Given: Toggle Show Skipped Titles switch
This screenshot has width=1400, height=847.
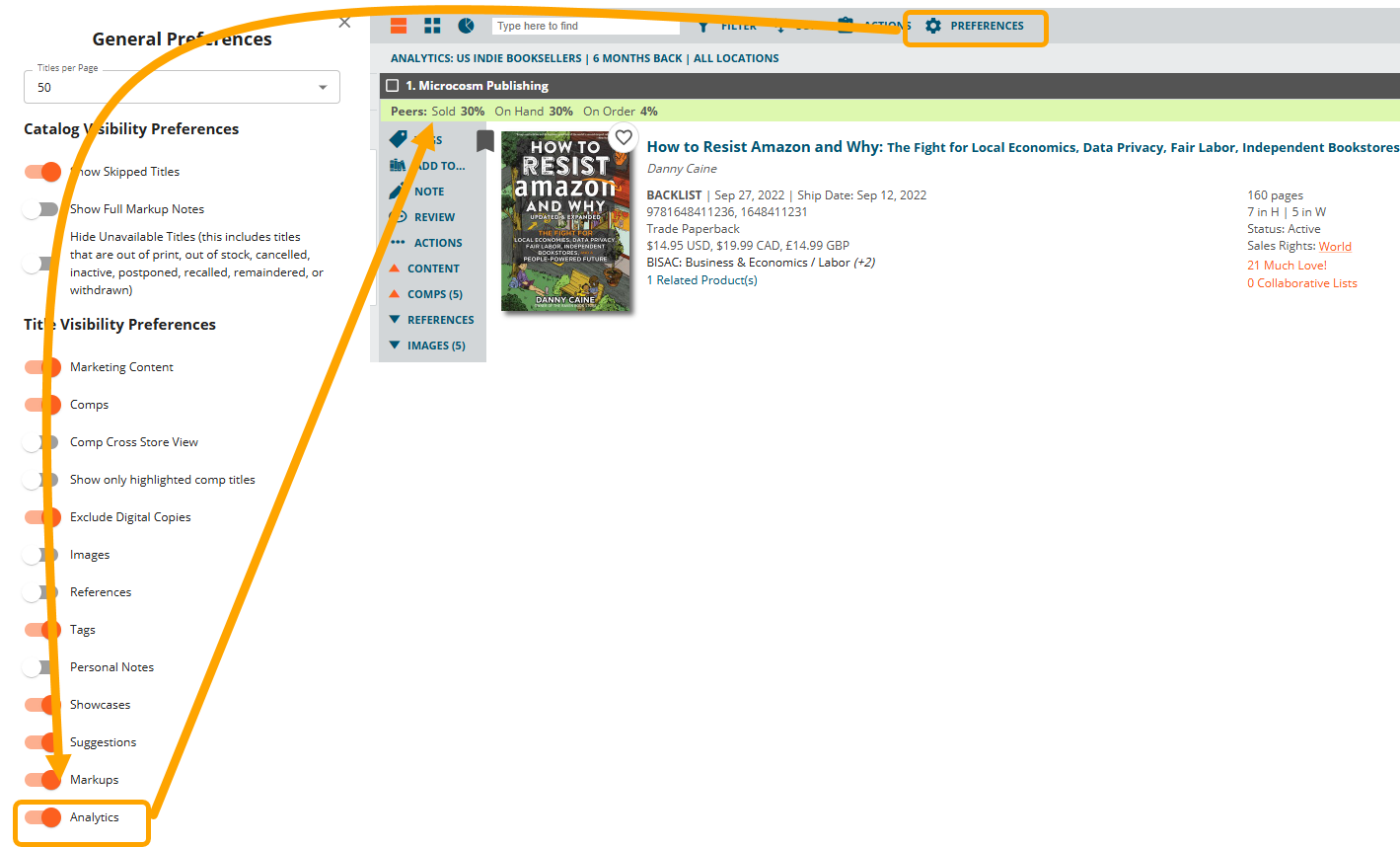Looking at the screenshot, I should 42,172.
